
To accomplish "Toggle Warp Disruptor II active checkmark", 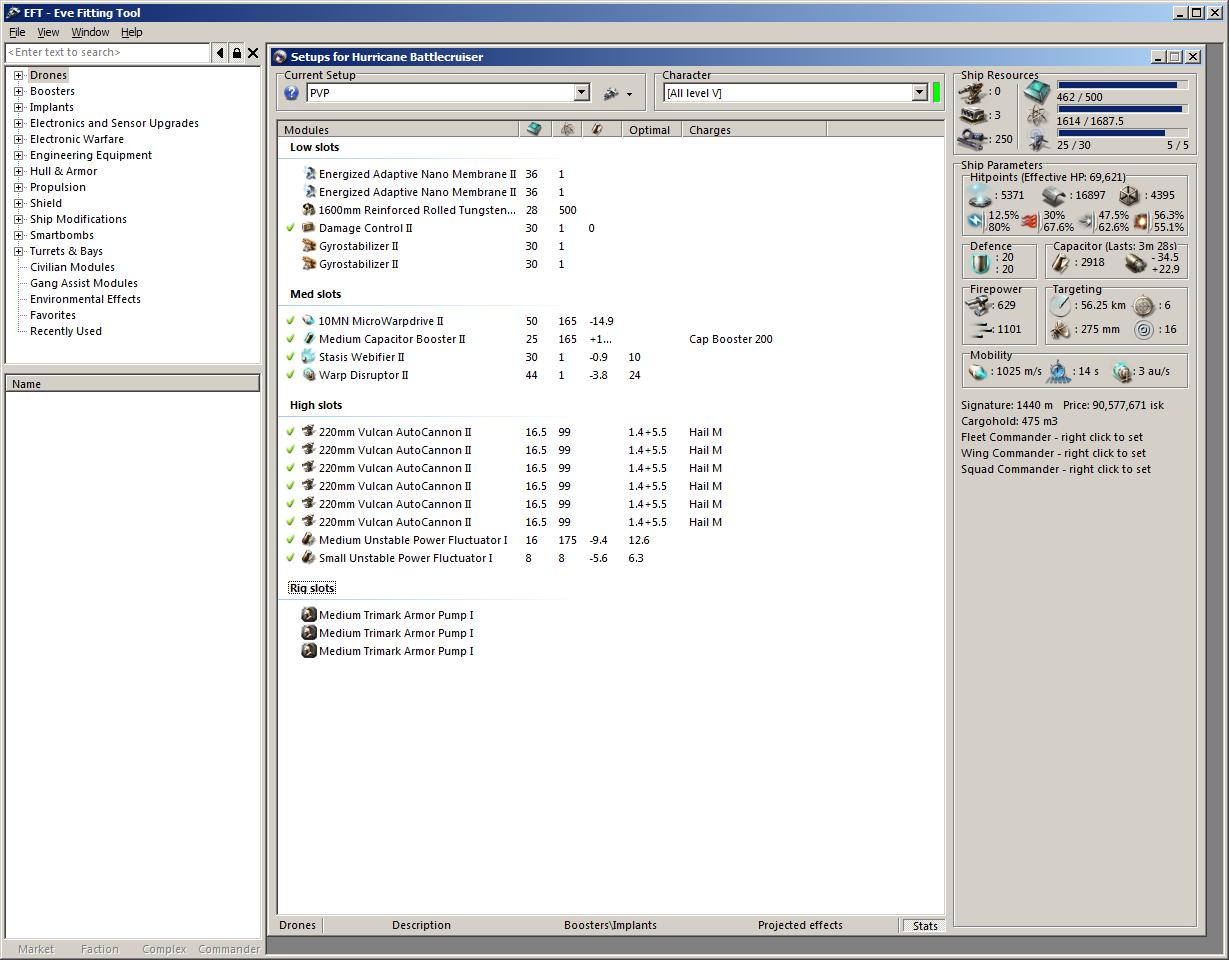I will [290, 375].
